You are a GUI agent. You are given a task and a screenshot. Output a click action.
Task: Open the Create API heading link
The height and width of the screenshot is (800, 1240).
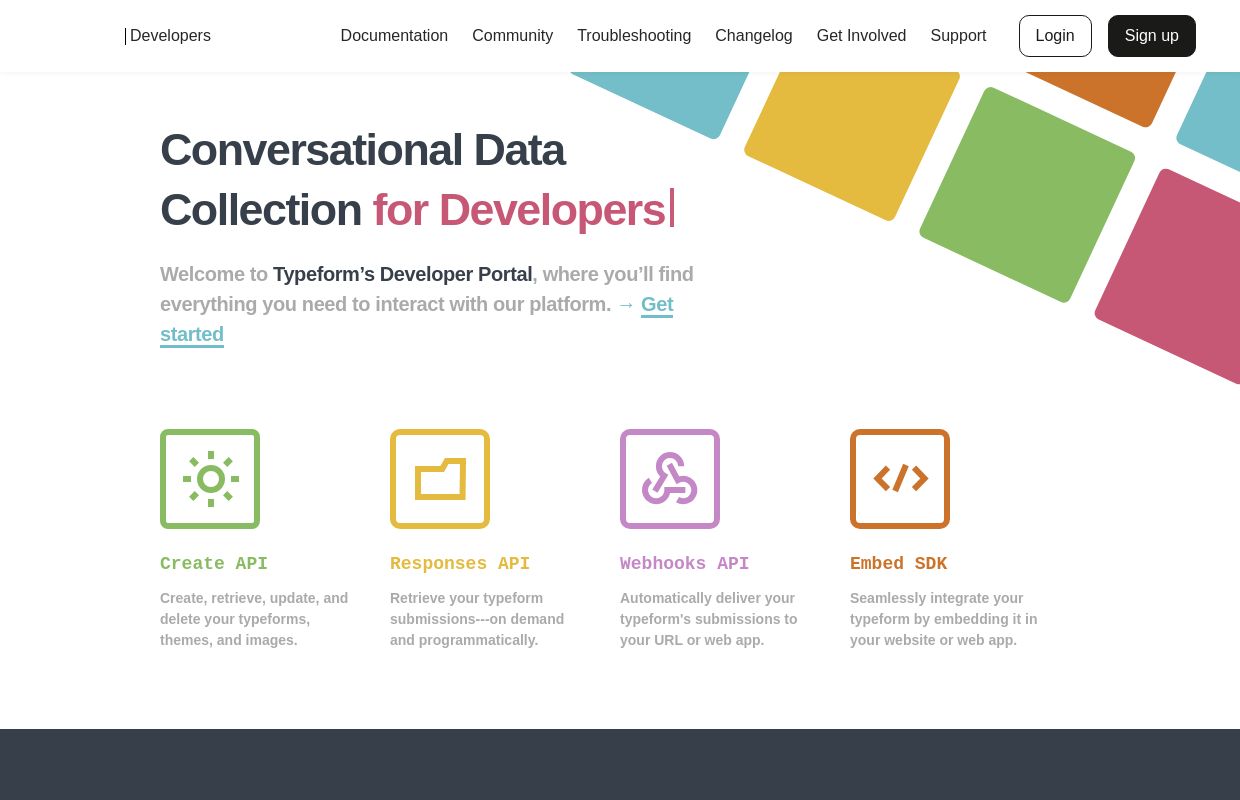click(214, 564)
